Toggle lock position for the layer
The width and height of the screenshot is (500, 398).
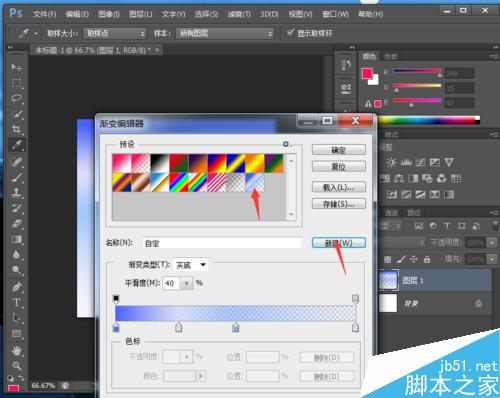[414, 259]
